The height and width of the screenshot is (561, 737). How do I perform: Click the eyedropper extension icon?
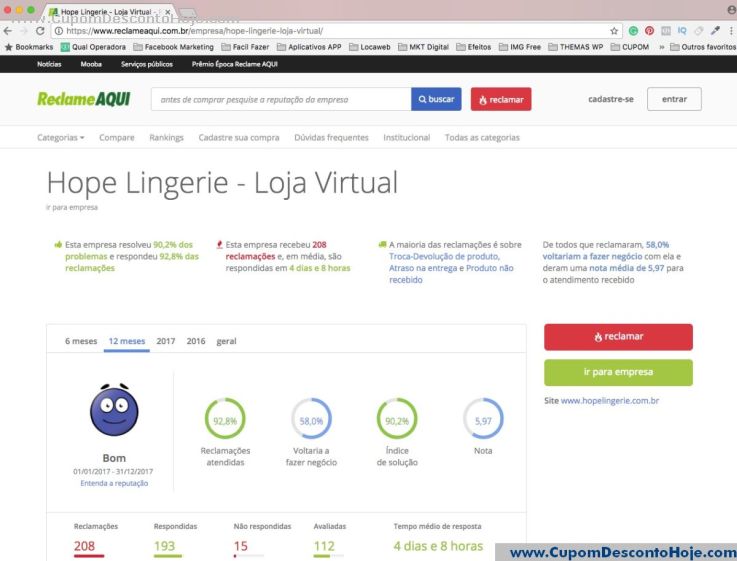point(715,31)
